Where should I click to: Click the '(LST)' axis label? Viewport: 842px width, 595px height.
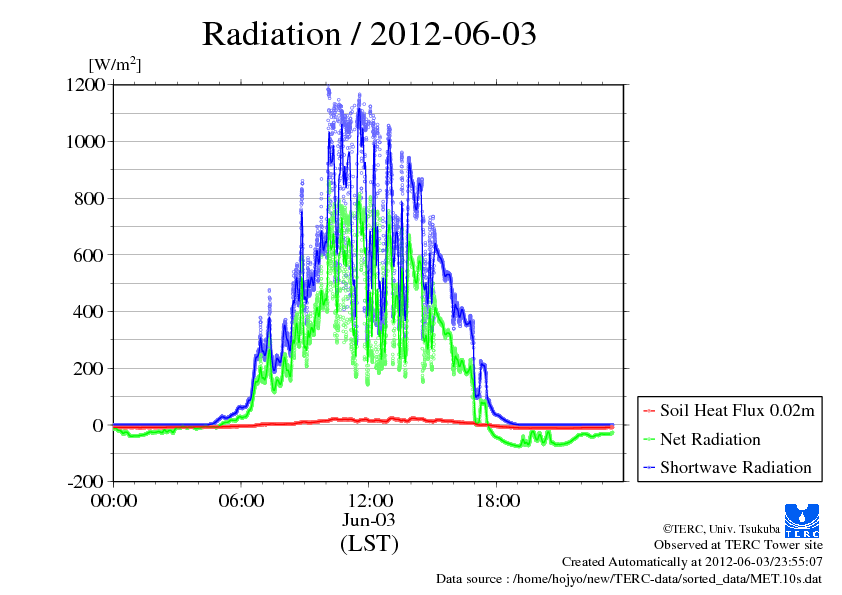click(x=369, y=543)
